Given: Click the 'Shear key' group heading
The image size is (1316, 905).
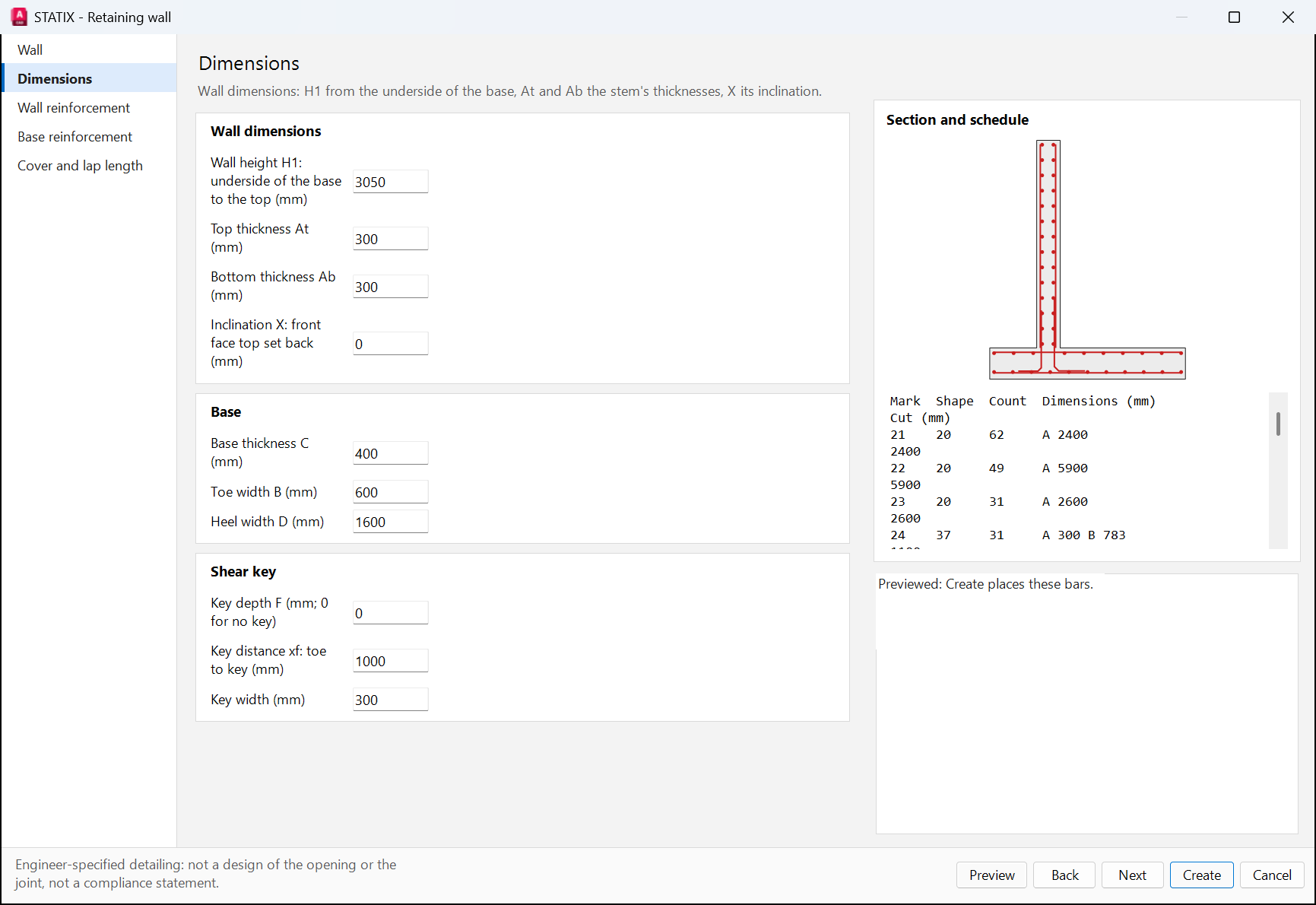Looking at the screenshot, I should pyautogui.click(x=243, y=572).
